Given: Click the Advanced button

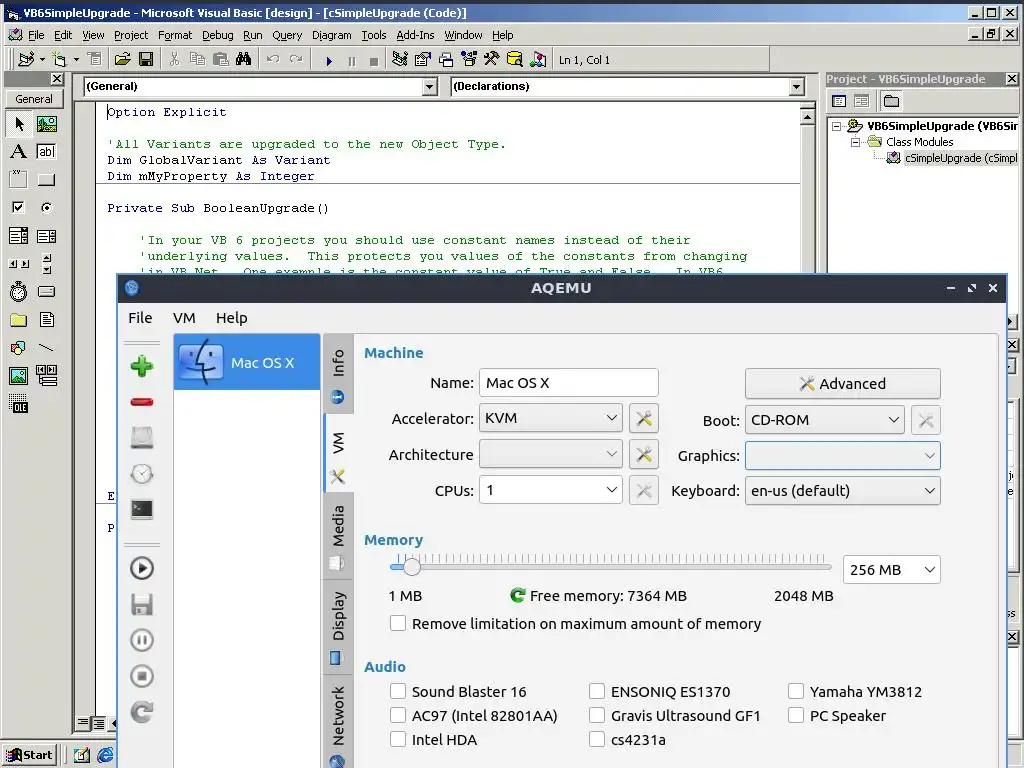Looking at the screenshot, I should click(842, 383).
